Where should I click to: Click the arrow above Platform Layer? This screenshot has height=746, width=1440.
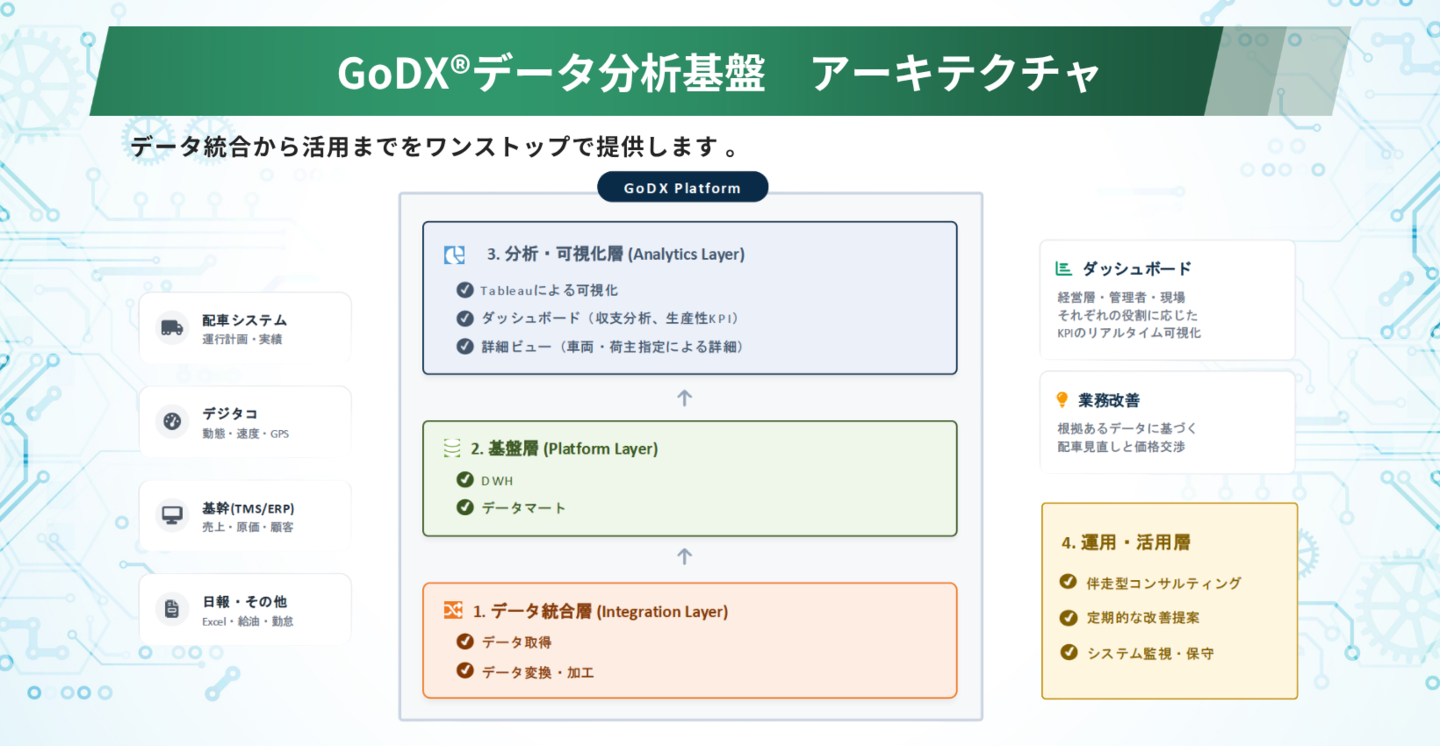click(x=684, y=397)
